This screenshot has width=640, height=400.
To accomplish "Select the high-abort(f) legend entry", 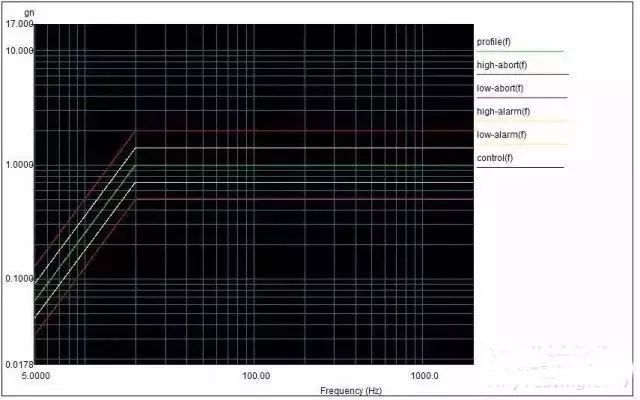I will [x=502, y=65].
